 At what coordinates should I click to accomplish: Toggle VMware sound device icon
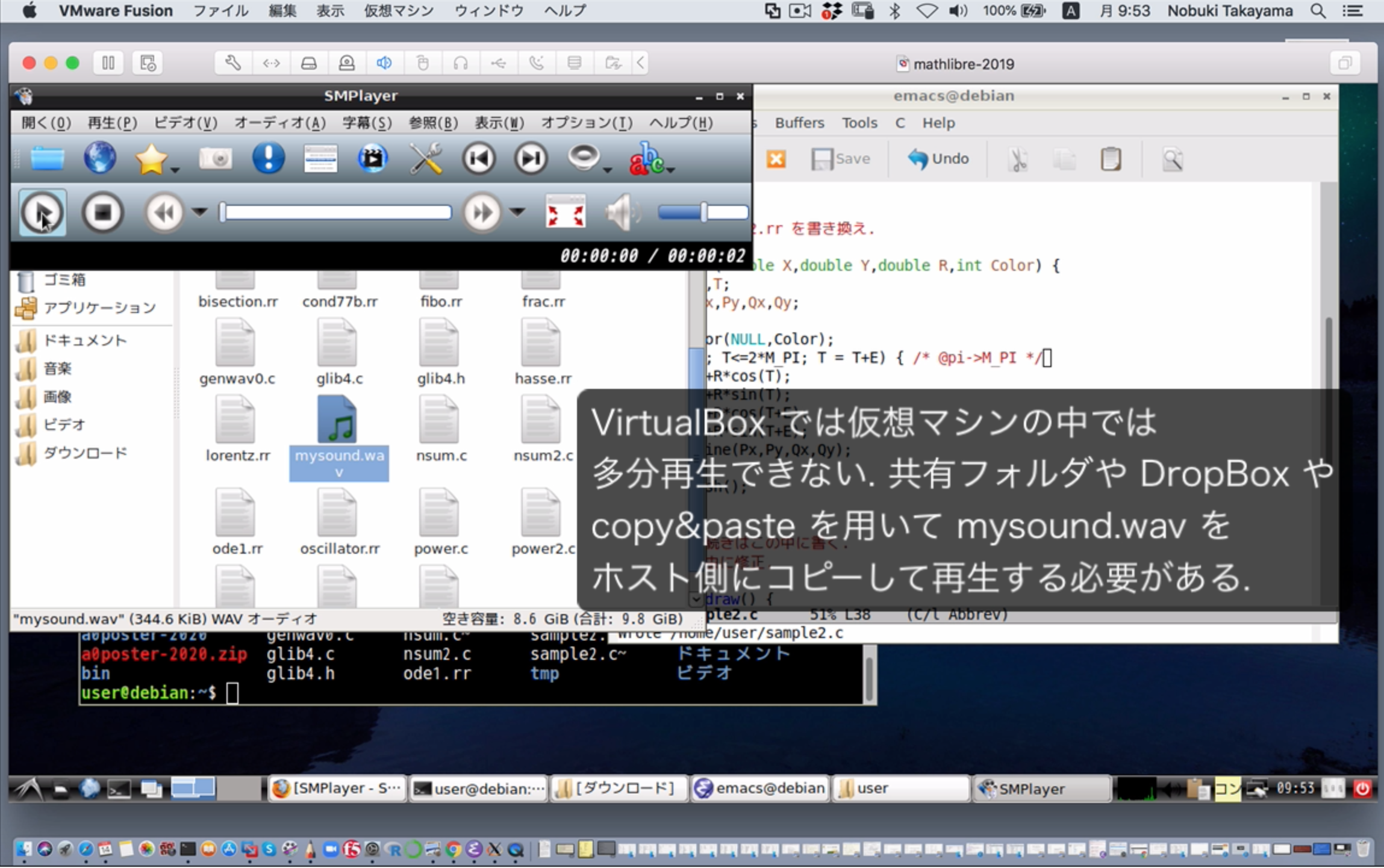pyautogui.click(x=384, y=63)
